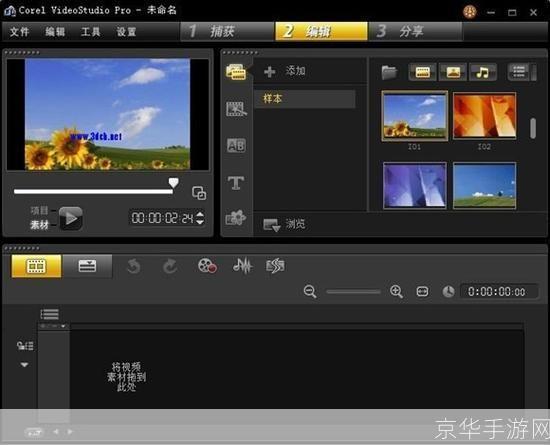Switch to the 3 分享 step tab

[x=415, y=31]
